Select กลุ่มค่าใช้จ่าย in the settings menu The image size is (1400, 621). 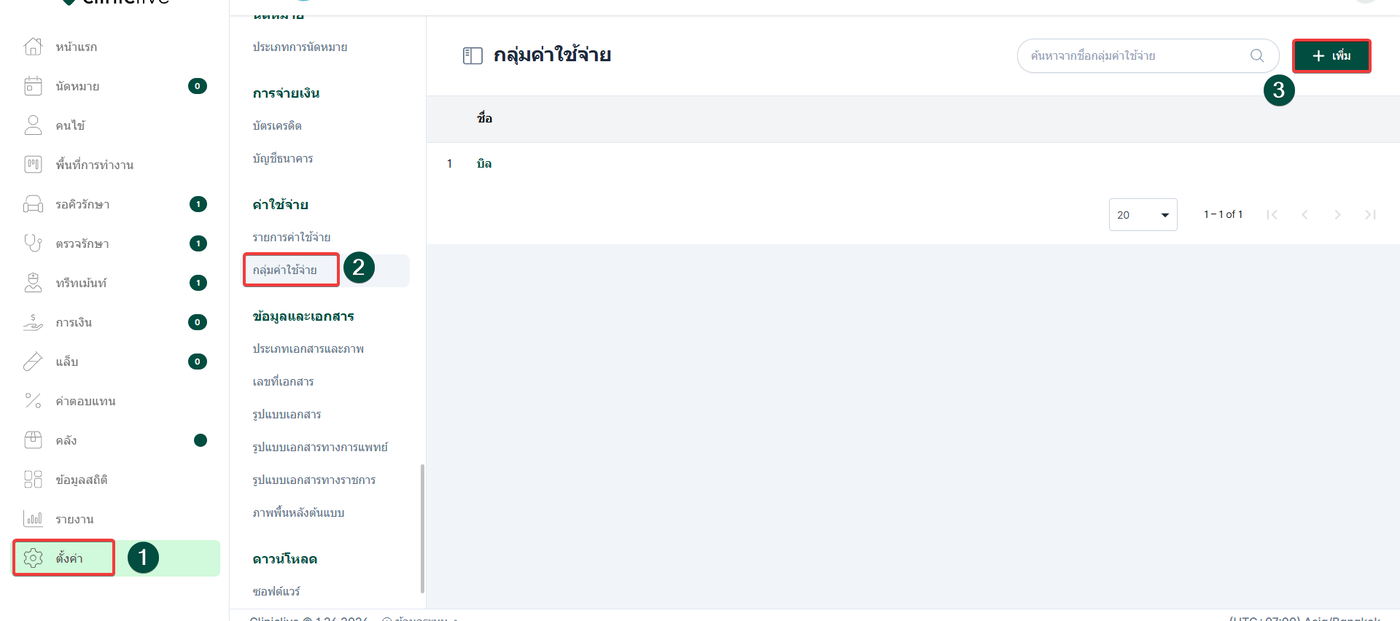click(x=285, y=270)
